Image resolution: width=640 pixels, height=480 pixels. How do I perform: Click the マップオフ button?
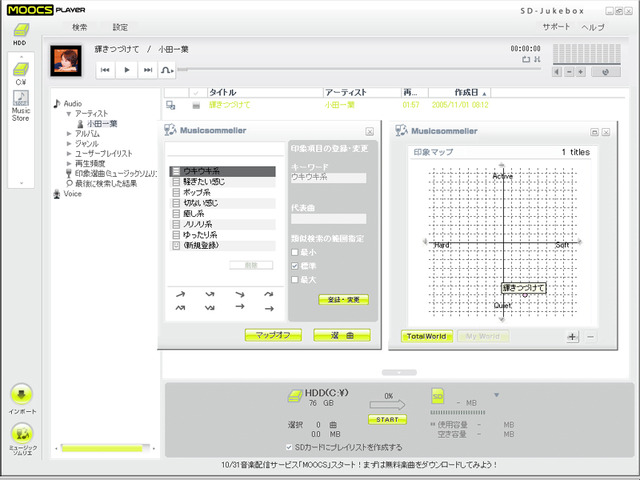click(273, 335)
